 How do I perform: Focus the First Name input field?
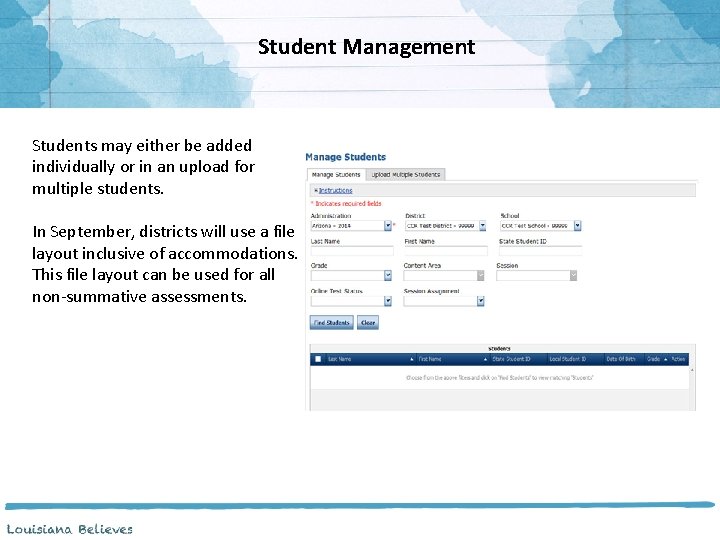coord(445,251)
